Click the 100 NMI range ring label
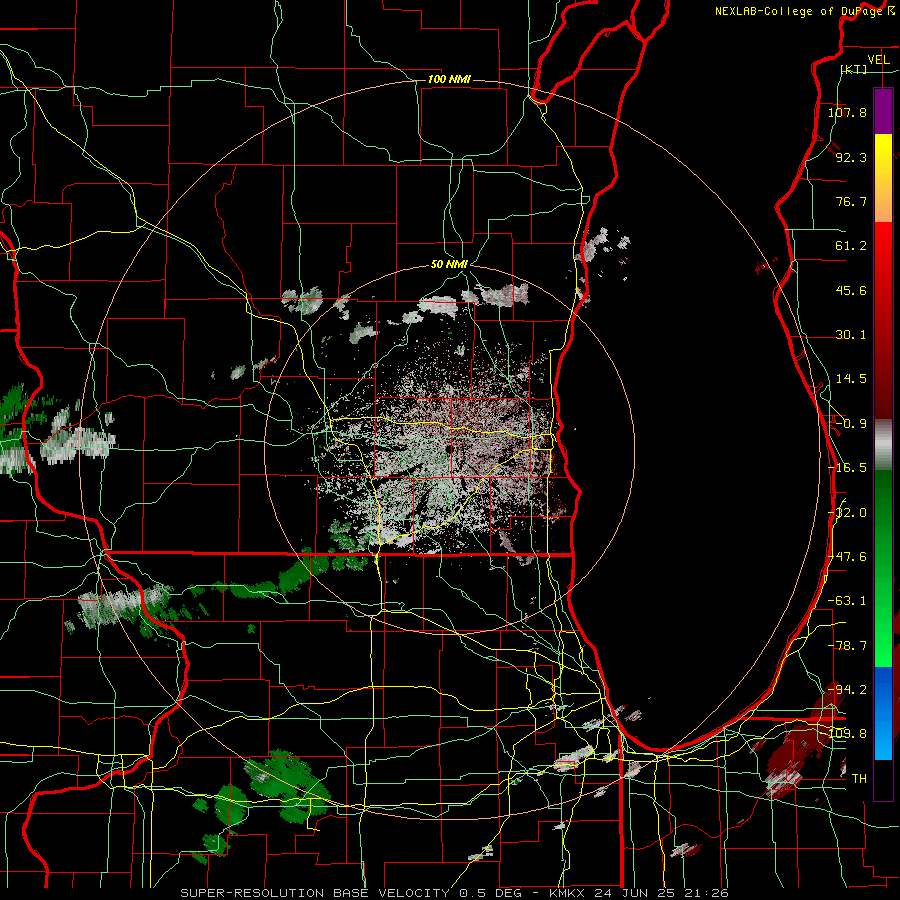900x900 pixels. [x=449, y=79]
